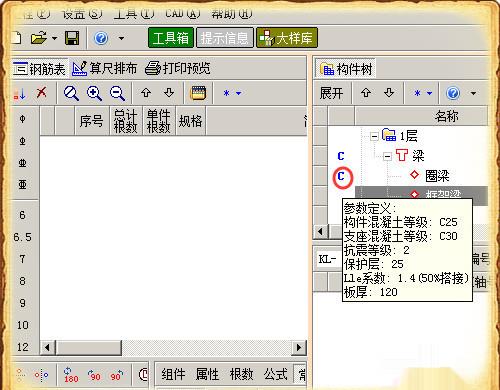Click the C marker beside 梁 row

[x=341, y=156]
